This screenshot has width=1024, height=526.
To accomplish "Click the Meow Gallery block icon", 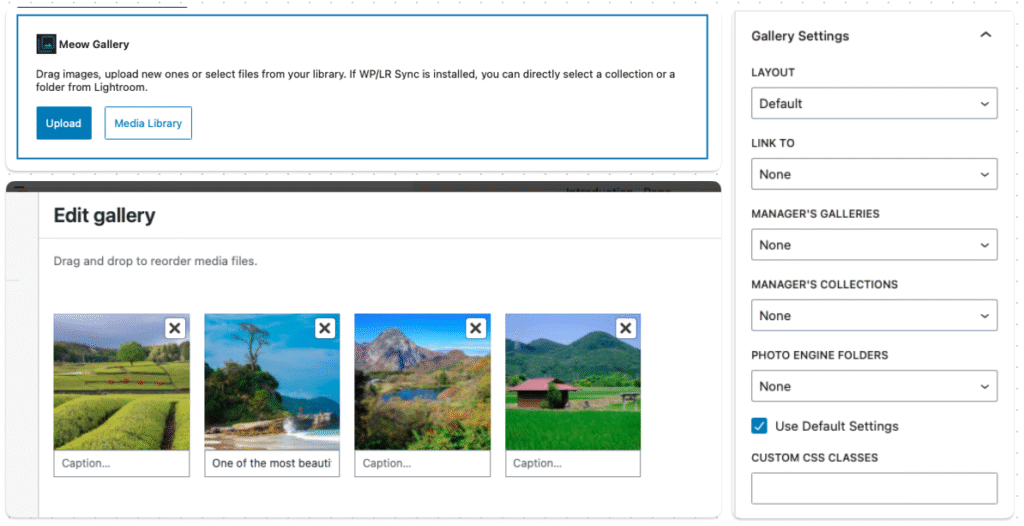I will pos(46,44).
